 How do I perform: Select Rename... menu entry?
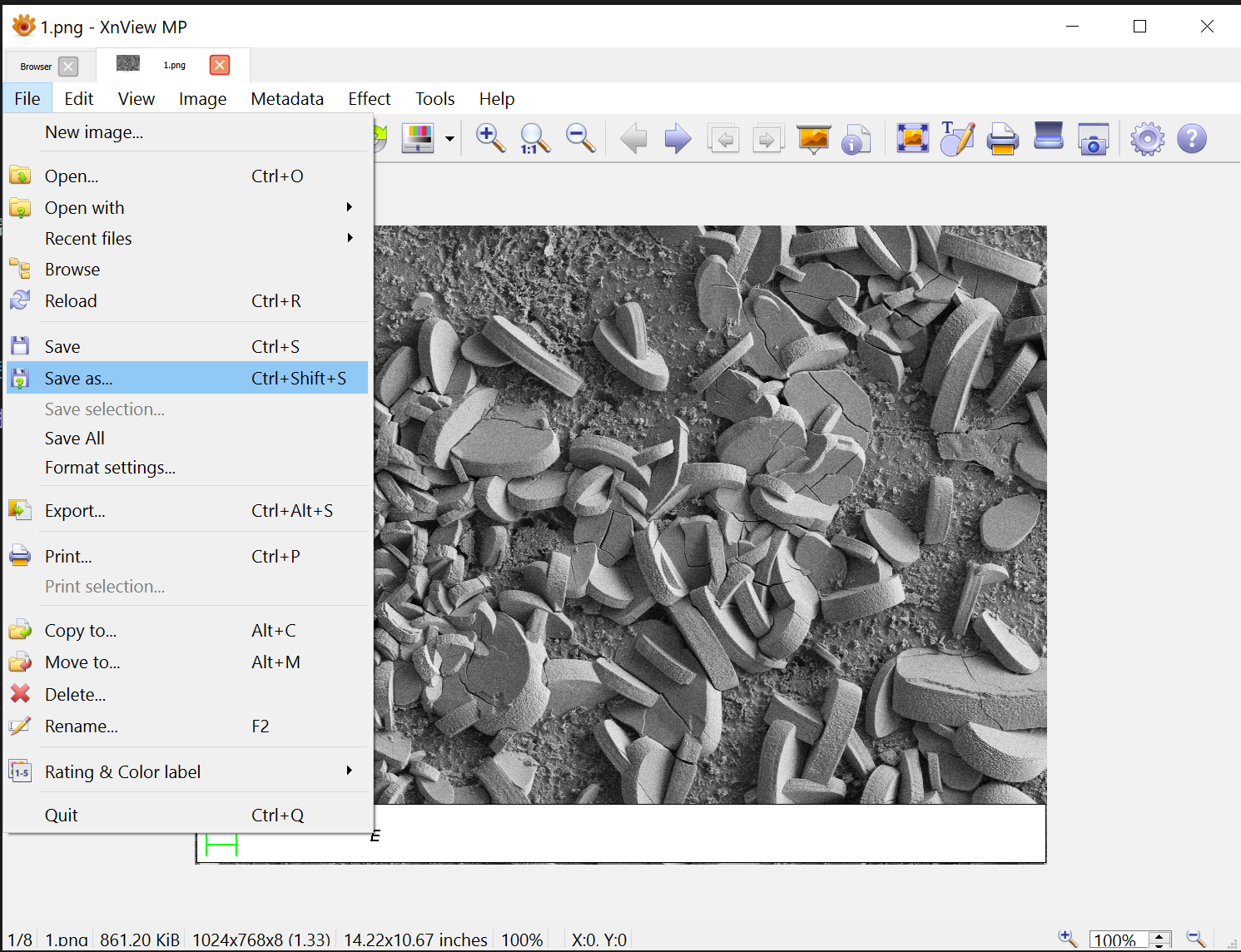(187, 726)
